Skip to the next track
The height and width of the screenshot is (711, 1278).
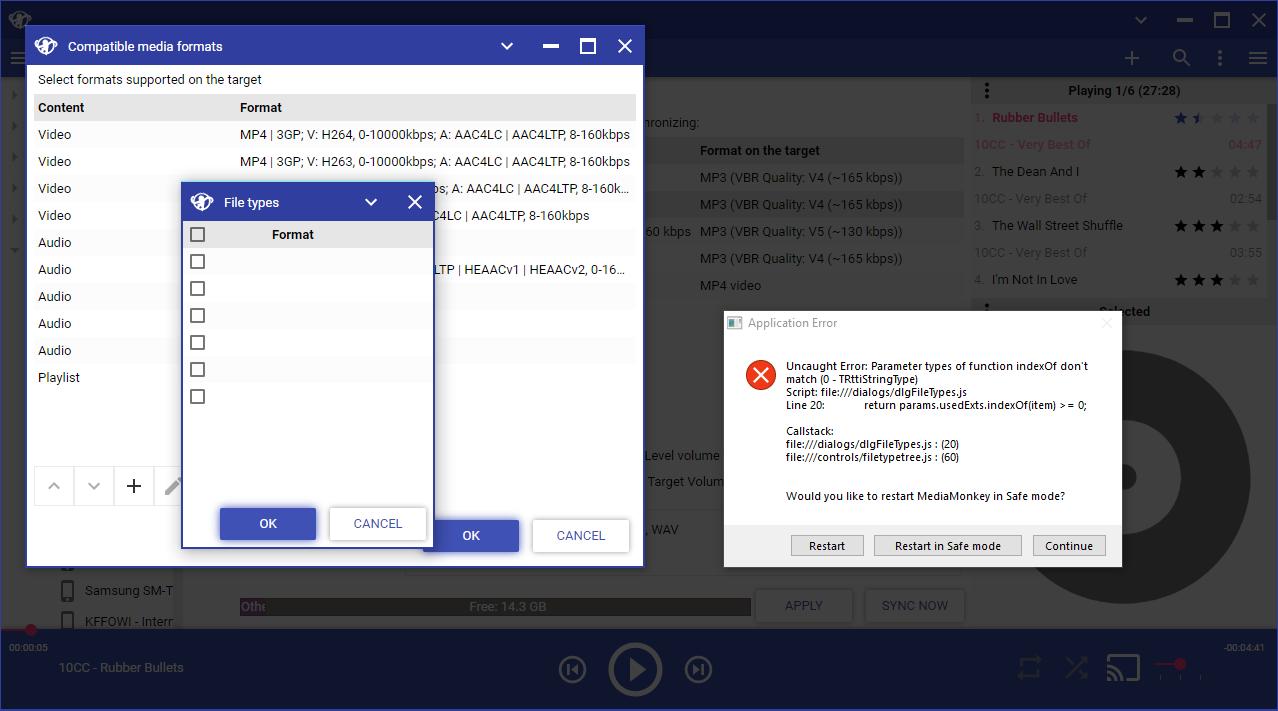[698, 669]
